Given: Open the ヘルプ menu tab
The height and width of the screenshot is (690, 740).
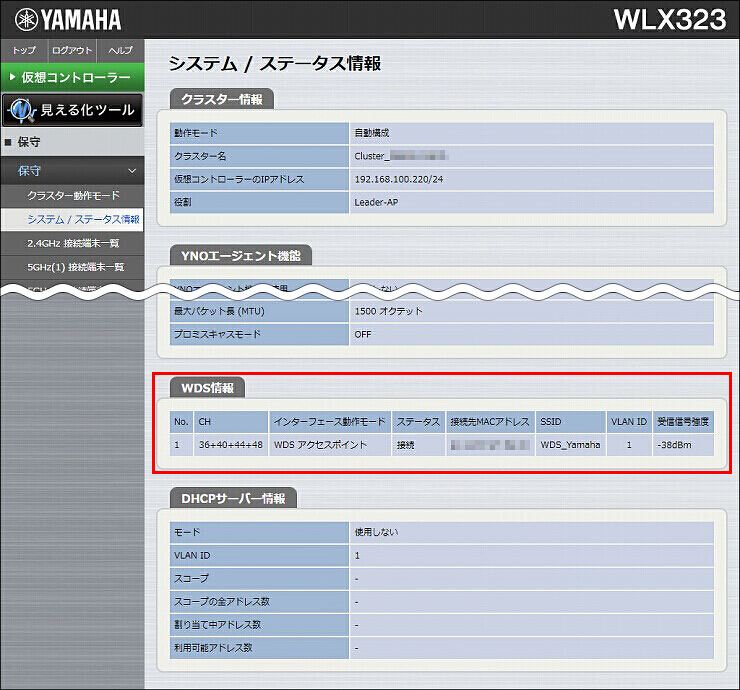Looking at the screenshot, I should point(120,50).
